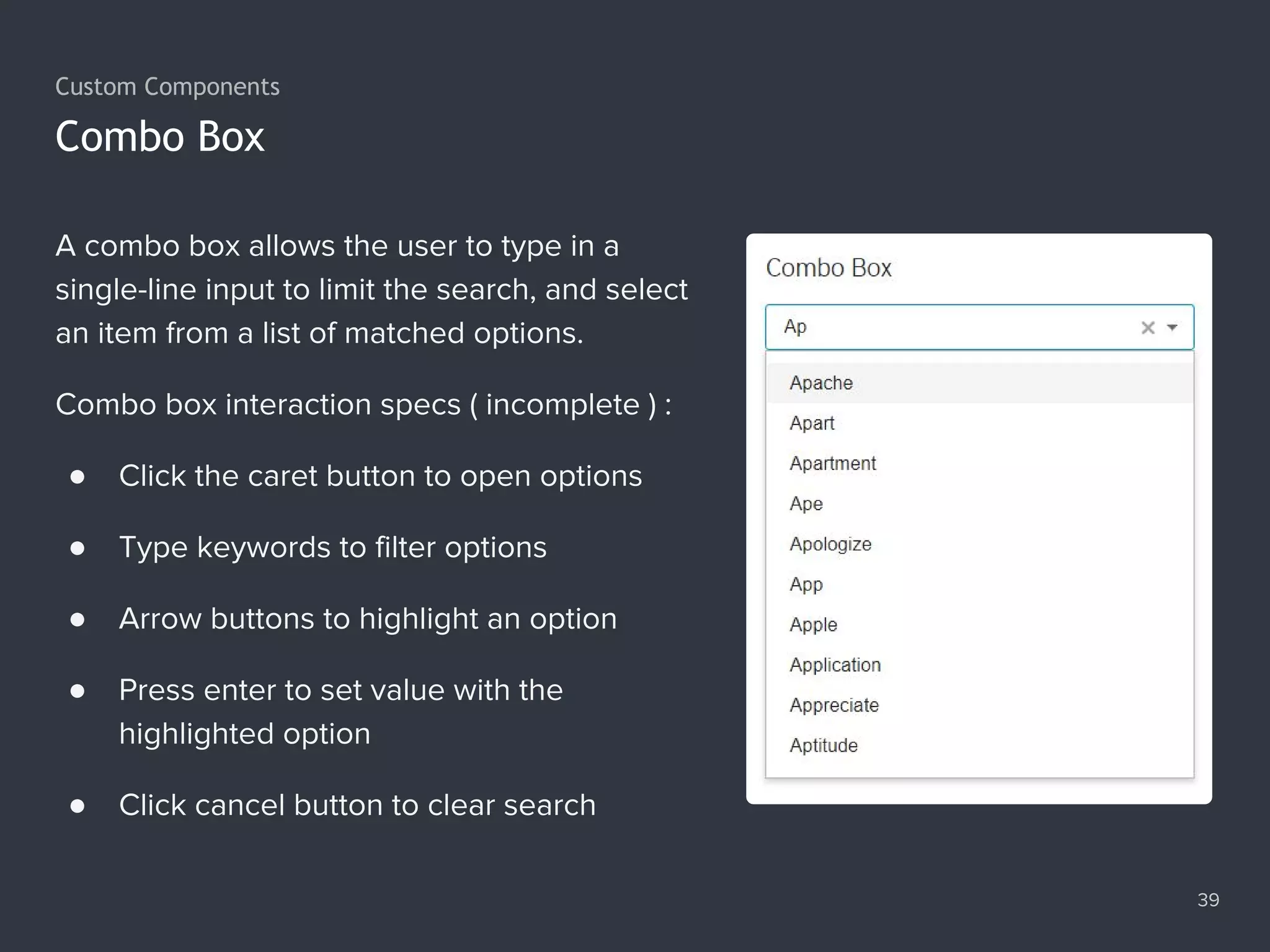The width and height of the screenshot is (1270, 952).
Task: Select Apologize in the dropdown list
Action: click(979, 544)
